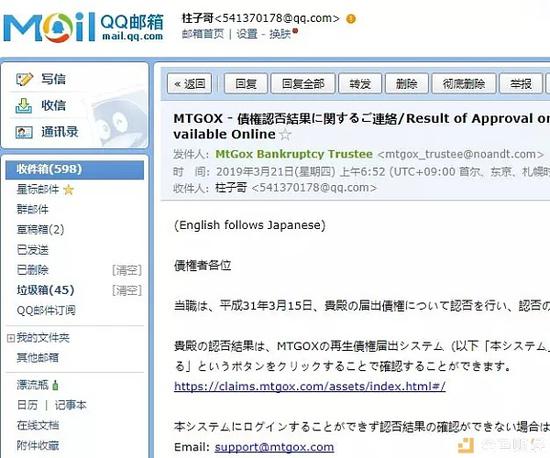Viewport: 550px width, 458px height.
Task: Open the 收件箱(598) inbox folder
Action: 74,170
